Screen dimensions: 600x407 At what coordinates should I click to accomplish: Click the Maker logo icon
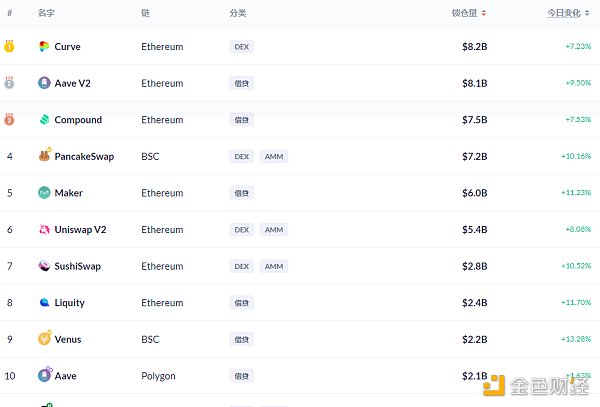44,193
